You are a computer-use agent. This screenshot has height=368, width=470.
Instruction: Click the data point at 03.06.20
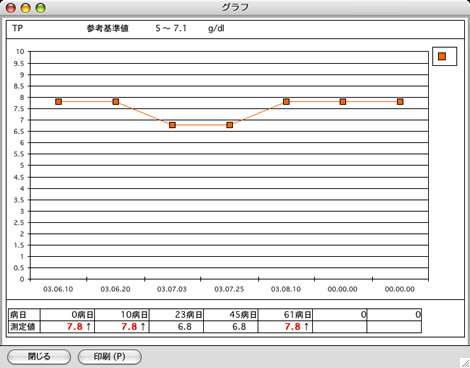116,101
